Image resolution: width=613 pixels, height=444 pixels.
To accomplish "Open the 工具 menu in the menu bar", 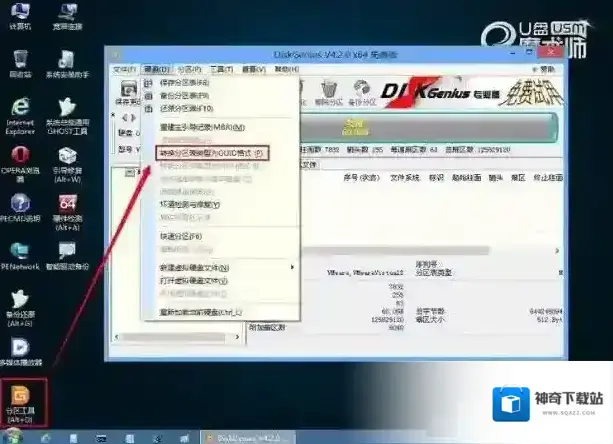I will coord(222,69).
